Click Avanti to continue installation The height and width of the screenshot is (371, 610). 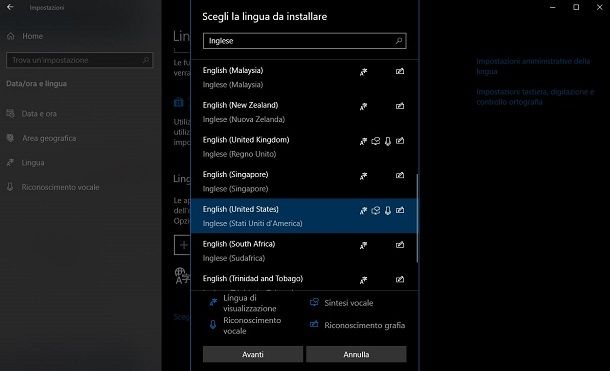click(253, 354)
